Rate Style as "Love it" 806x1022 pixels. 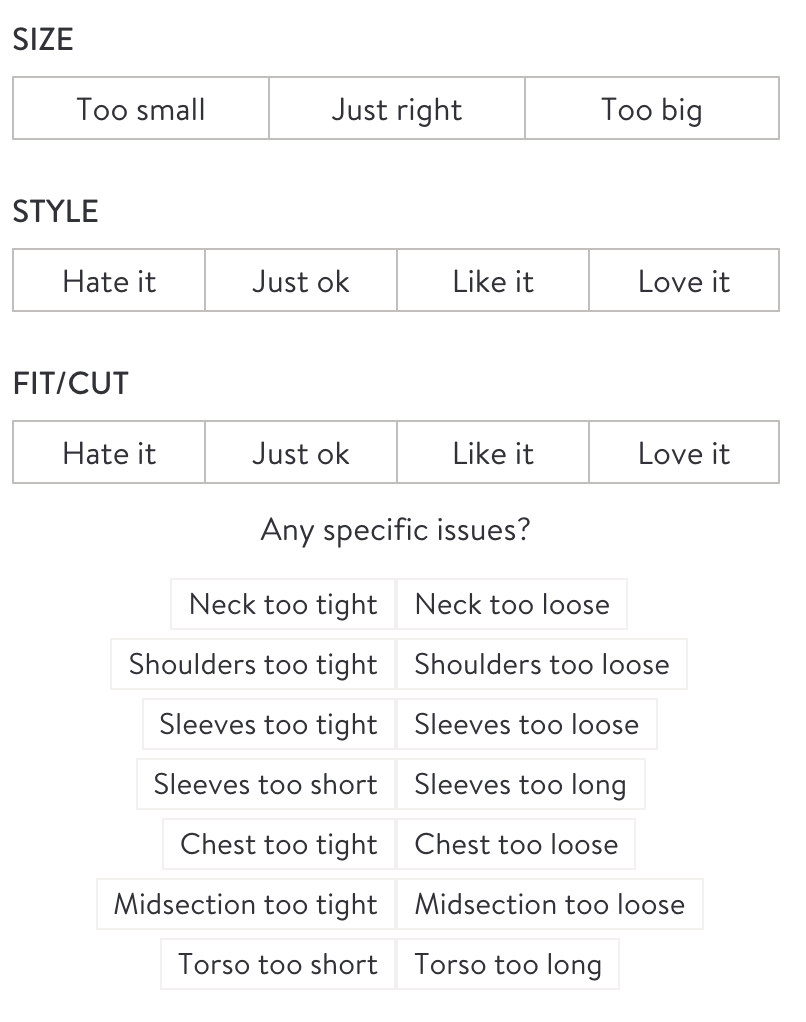click(x=684, y=280)
